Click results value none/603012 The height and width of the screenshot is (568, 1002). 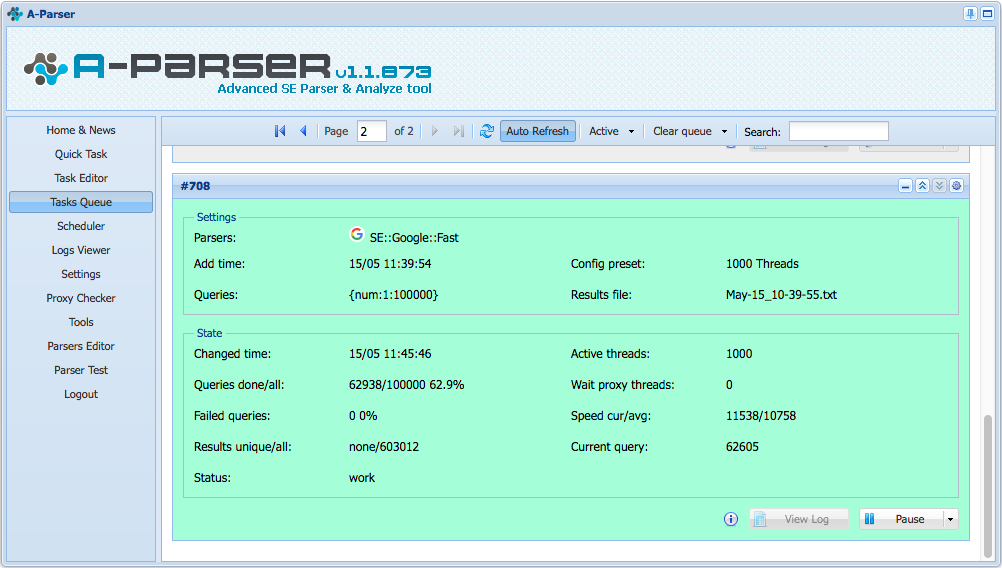383,447
